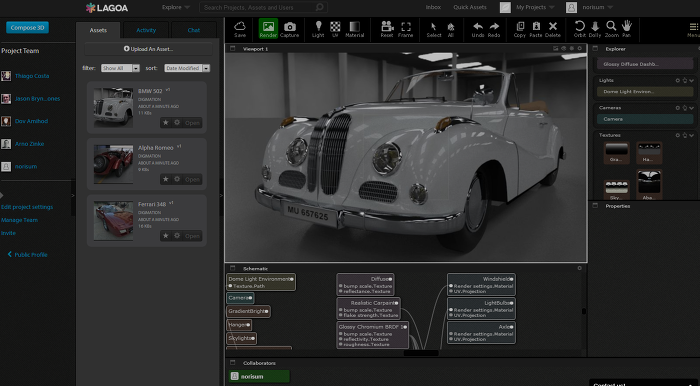
Task: Open the Inbox menu item
Action: [x=433, y=7]
